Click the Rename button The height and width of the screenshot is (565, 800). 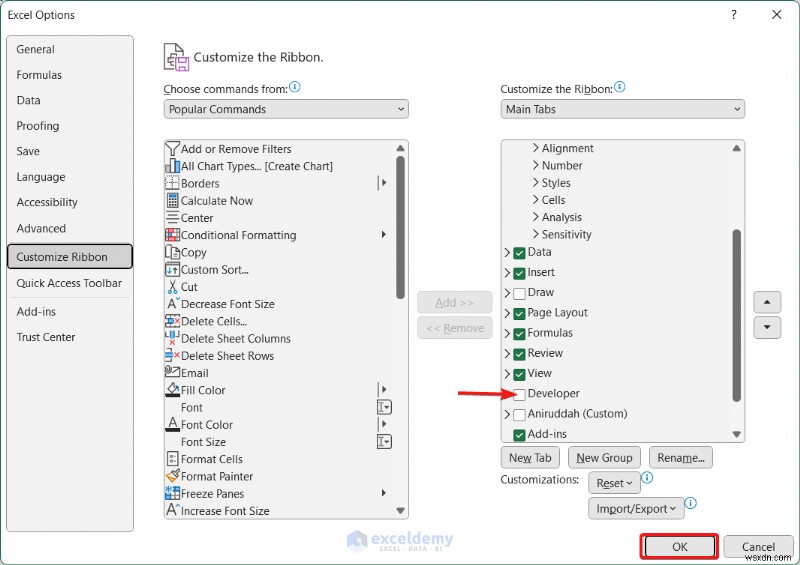pos(681,458)
